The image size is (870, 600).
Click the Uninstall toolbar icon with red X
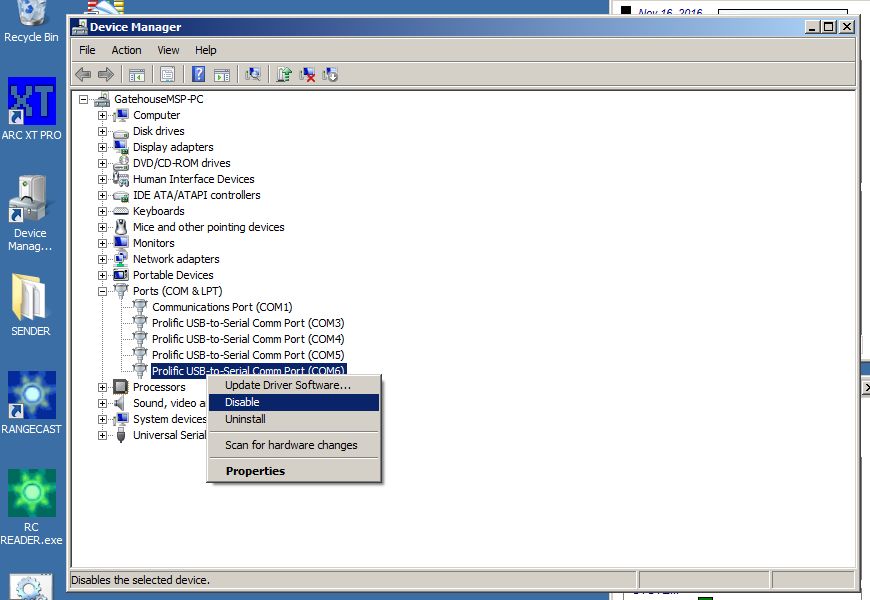(x=307, y=74)
